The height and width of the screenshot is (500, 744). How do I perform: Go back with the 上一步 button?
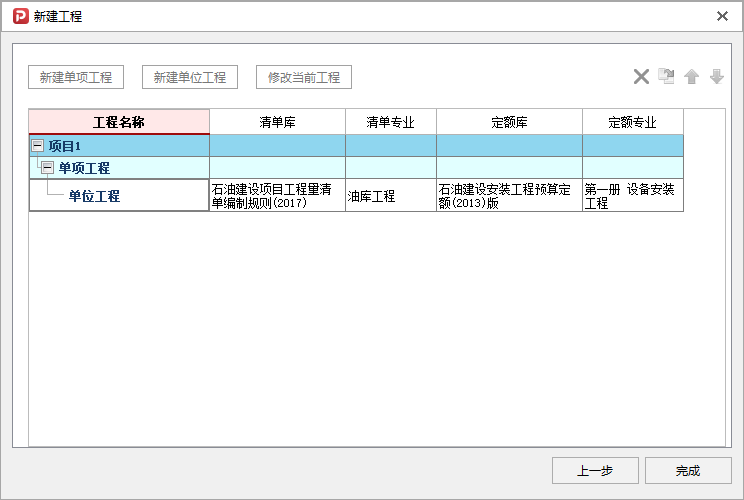coord(595,471)
